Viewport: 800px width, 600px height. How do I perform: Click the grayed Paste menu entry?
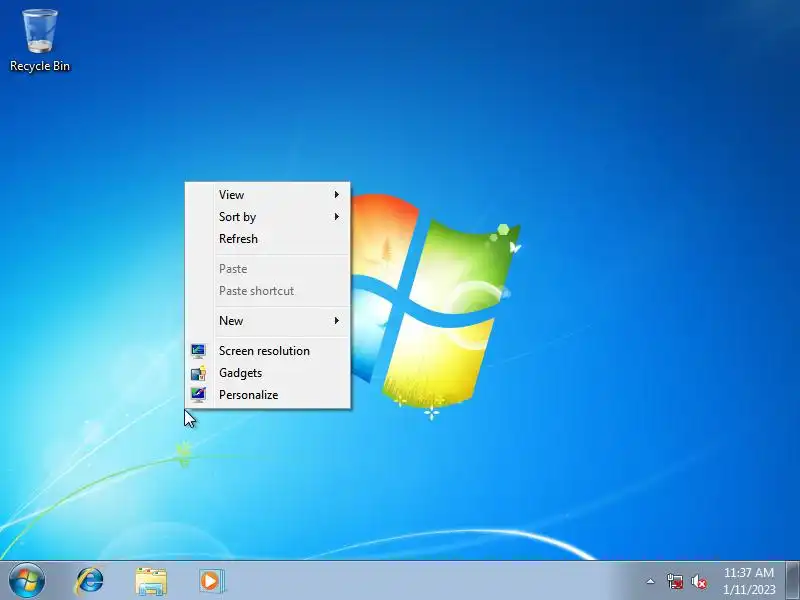tap(267, 268)
